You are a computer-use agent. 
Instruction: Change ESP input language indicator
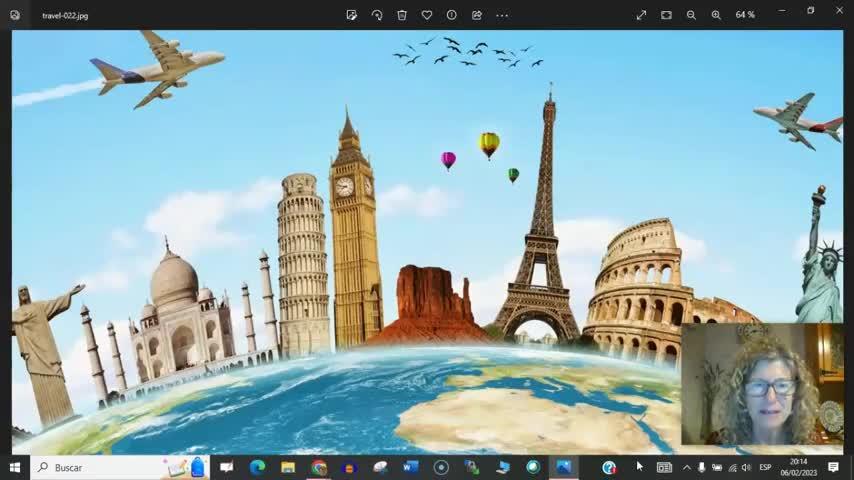point(765,467)
